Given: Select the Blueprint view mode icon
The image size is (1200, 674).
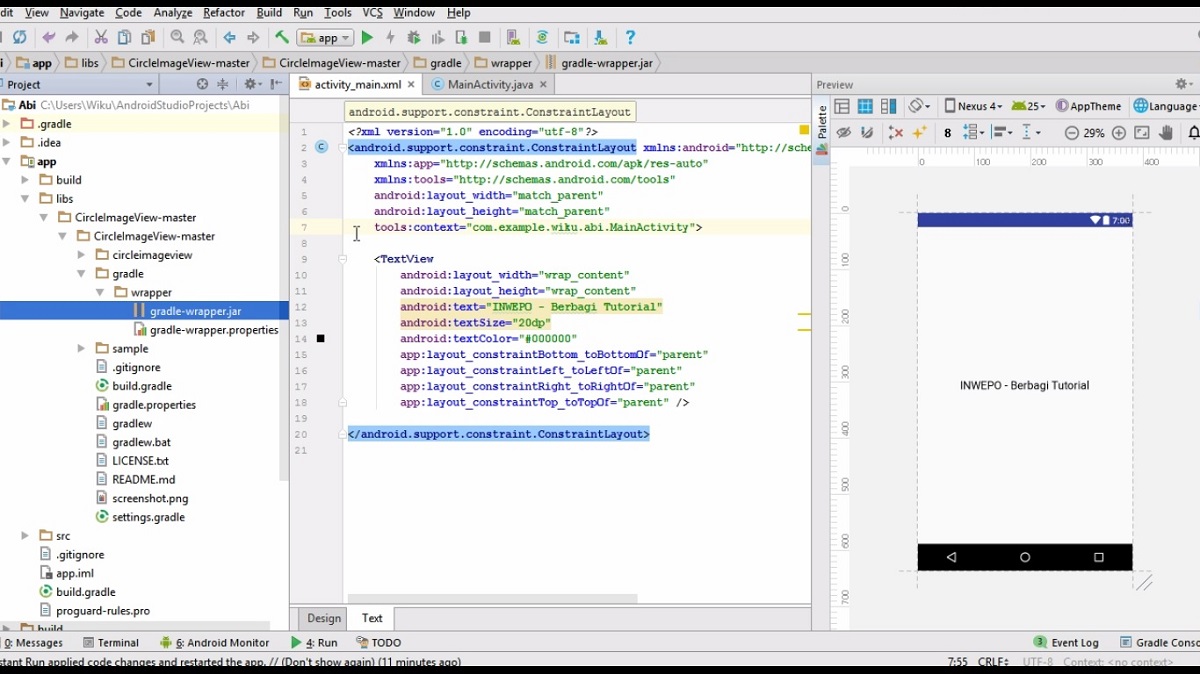Looking at the screenshot, I should pyautogui.click(x=866, y=106).
